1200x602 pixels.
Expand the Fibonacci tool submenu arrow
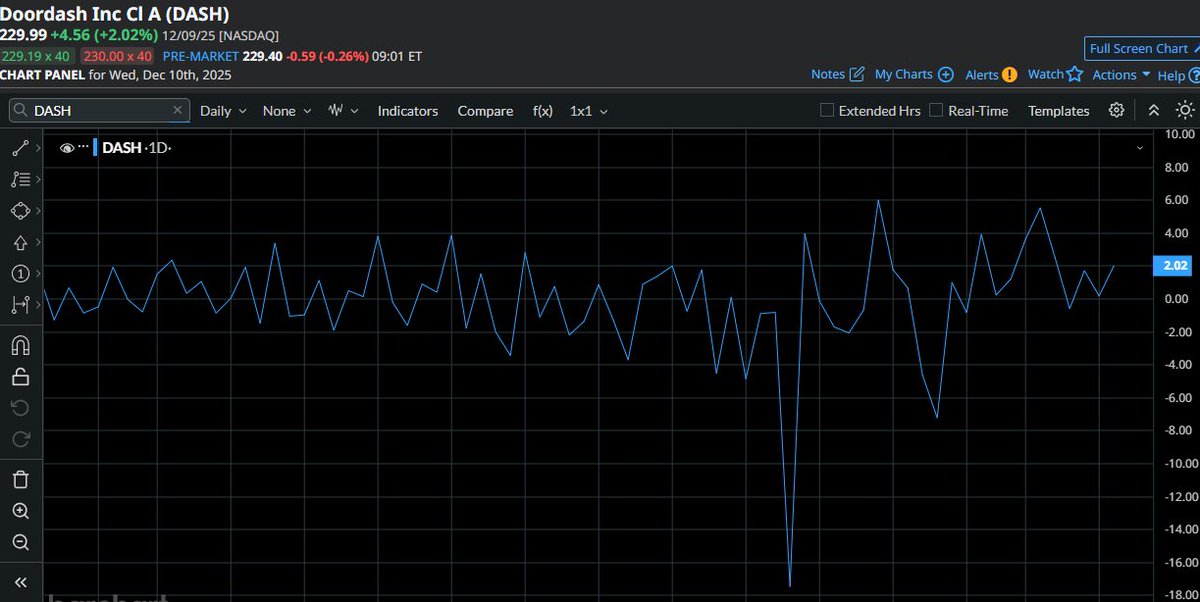click(37, 179)
